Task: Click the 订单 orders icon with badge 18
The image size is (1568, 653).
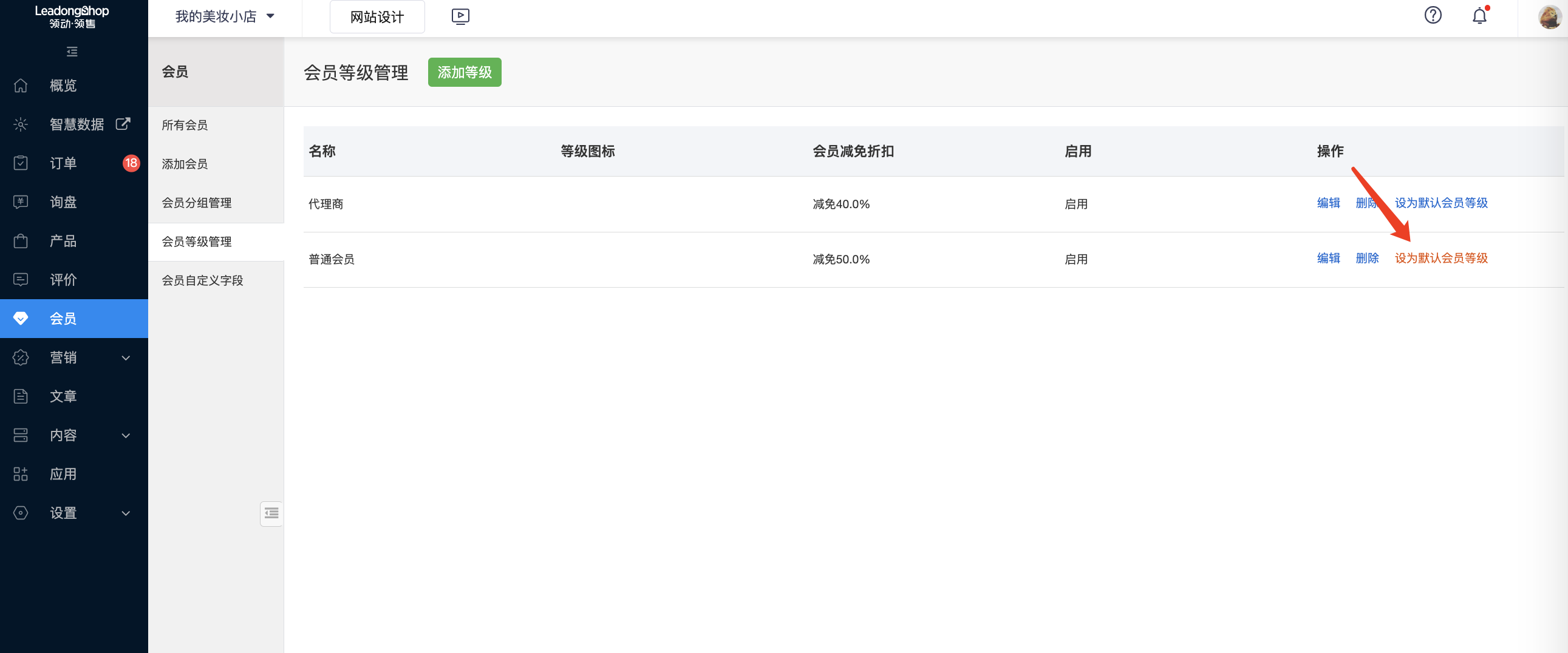Action: (20, 163)
